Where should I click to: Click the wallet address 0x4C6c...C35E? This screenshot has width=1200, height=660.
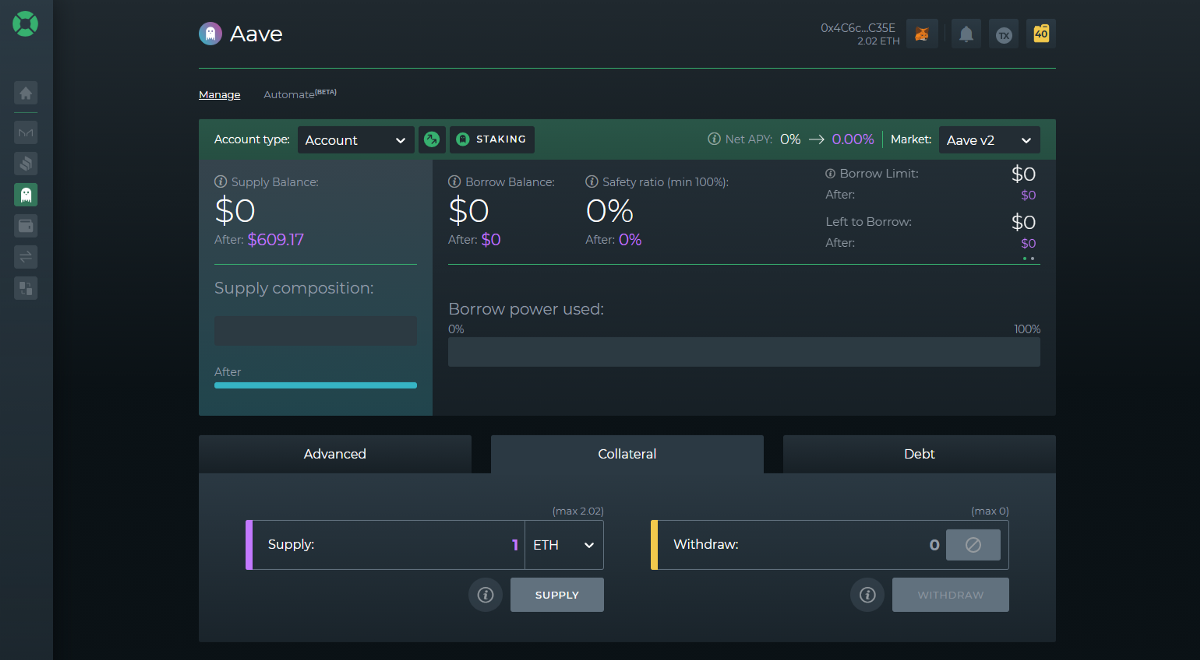(859, 28)
